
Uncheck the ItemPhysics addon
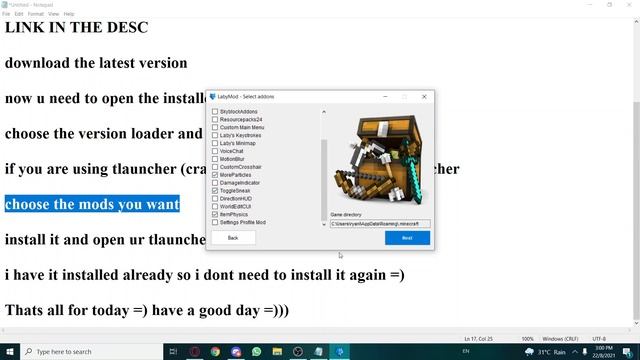215,214
